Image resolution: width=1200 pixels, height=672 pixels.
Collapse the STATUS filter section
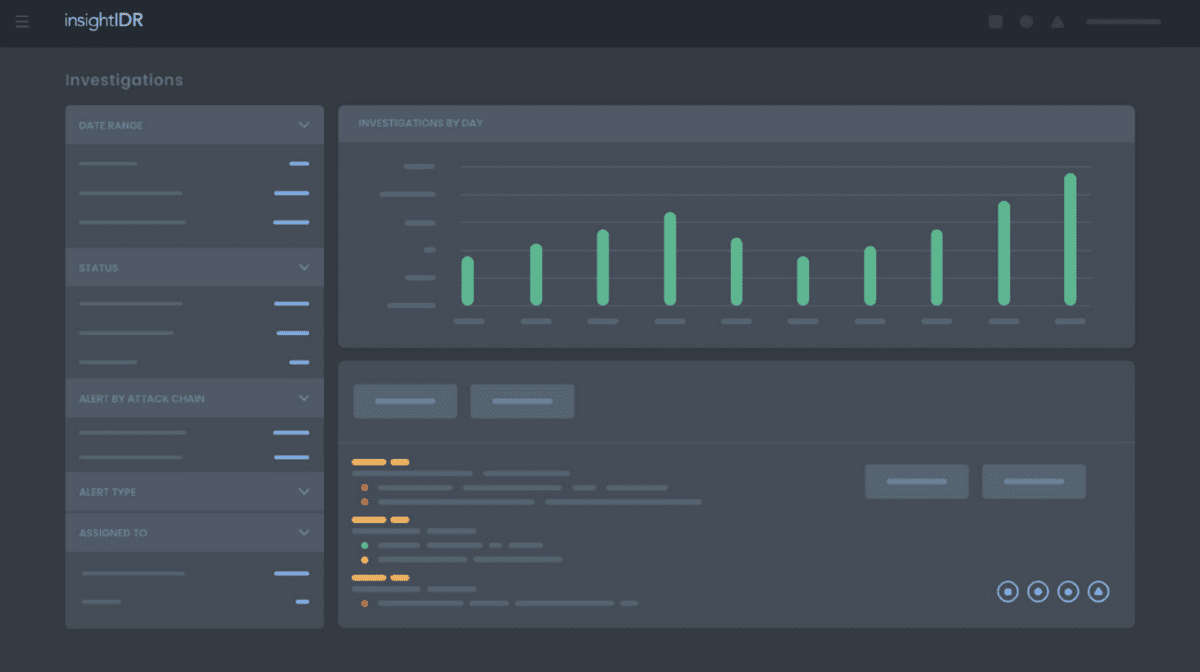(x=304, y=268)
